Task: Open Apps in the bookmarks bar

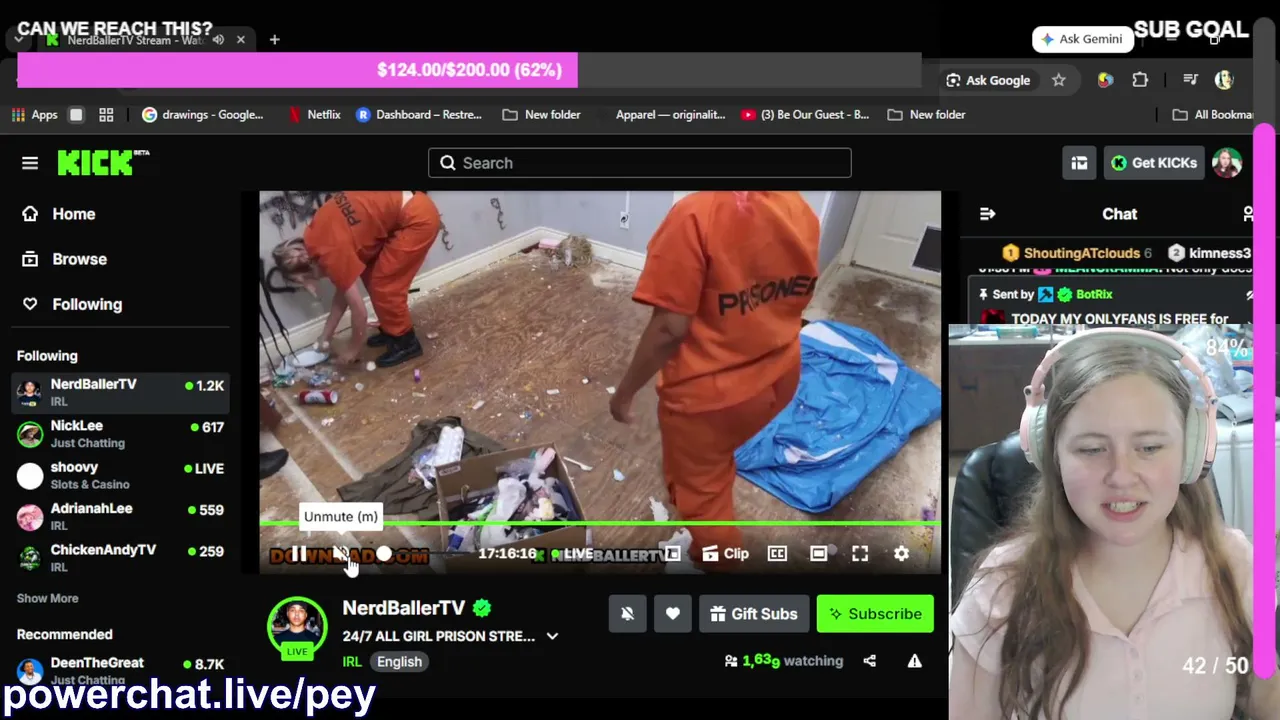Action: coord(35,115)
